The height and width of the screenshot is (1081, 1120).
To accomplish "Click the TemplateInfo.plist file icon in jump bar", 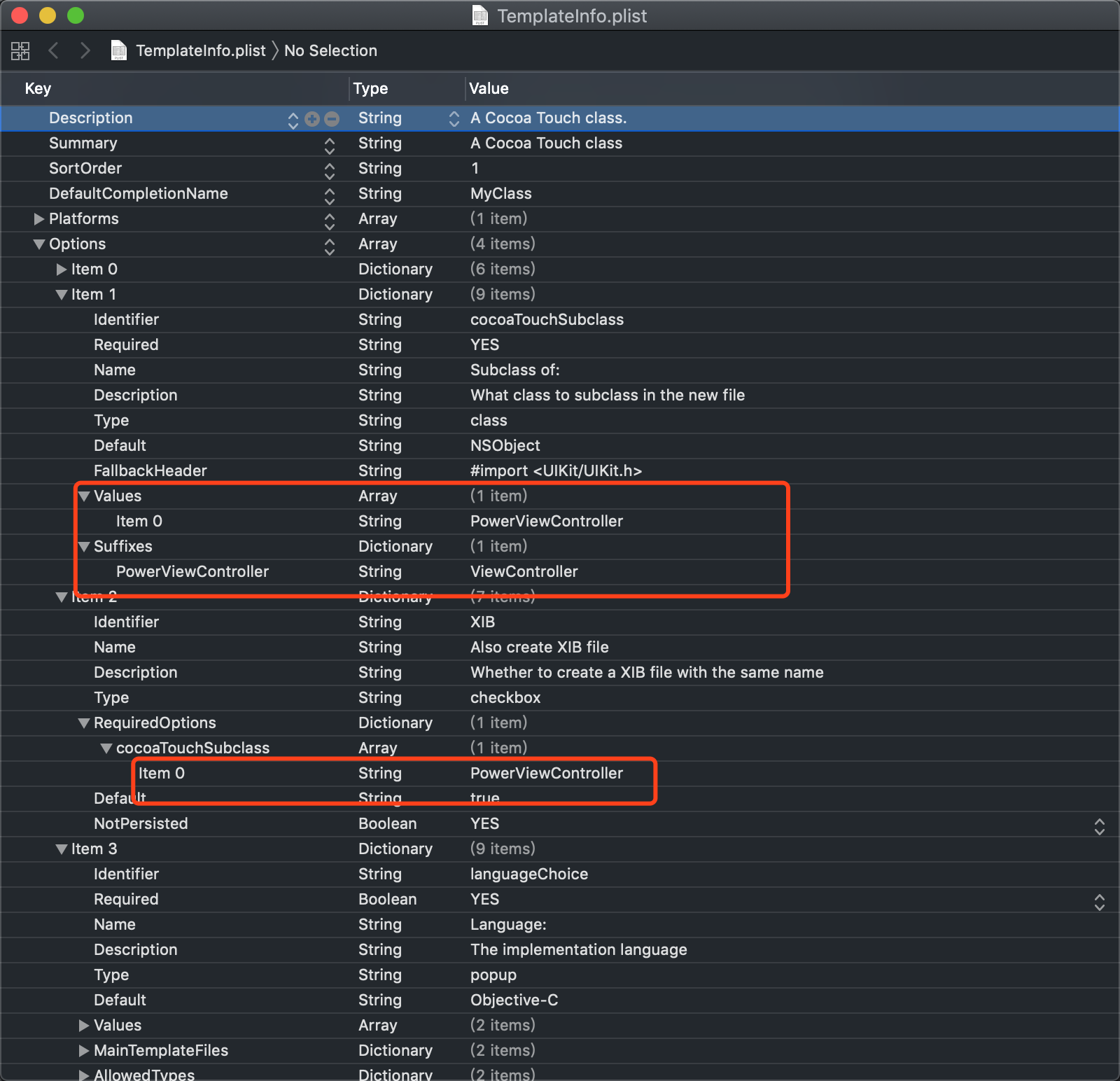I will pyautogui.click(x=119, y=50).
